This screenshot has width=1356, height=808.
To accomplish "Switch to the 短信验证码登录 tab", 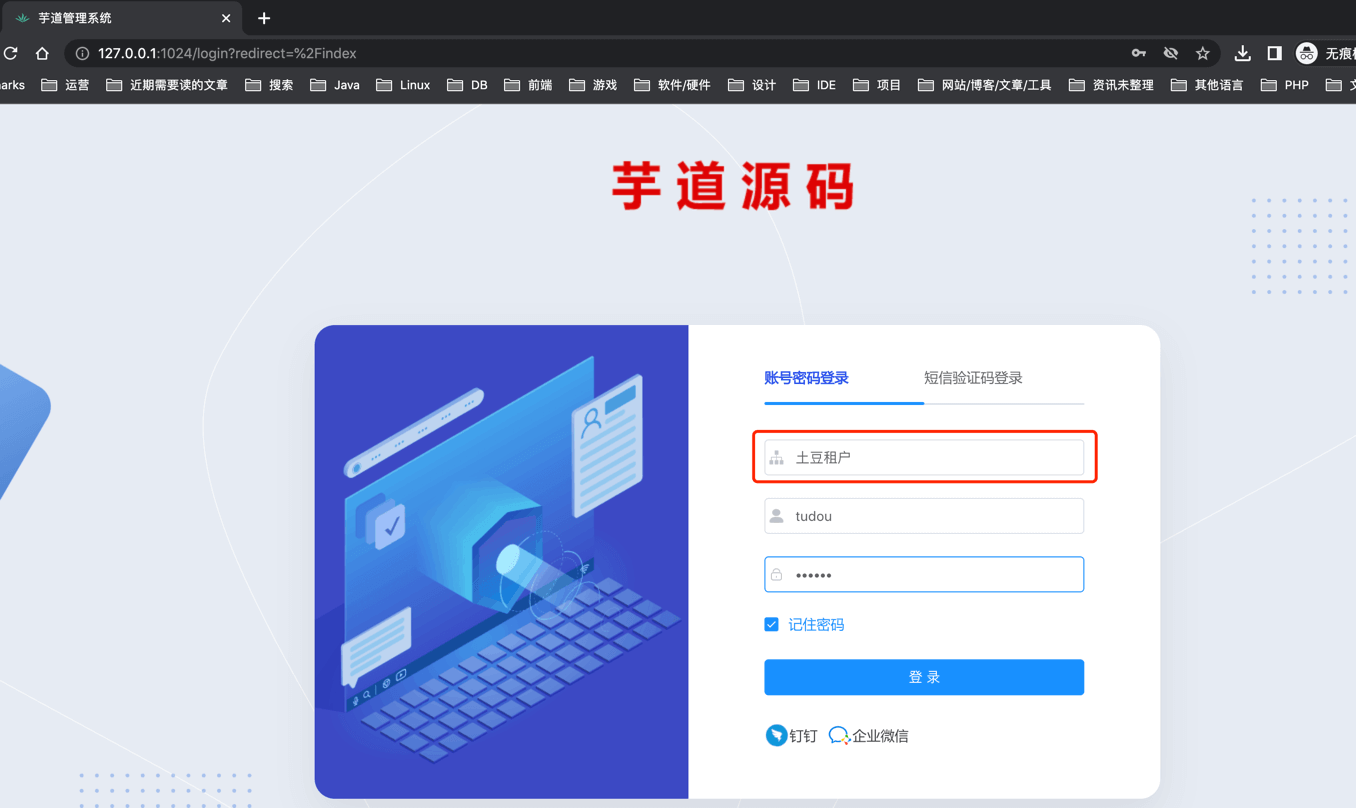I will pyautogui.click(x=972, y=378).
